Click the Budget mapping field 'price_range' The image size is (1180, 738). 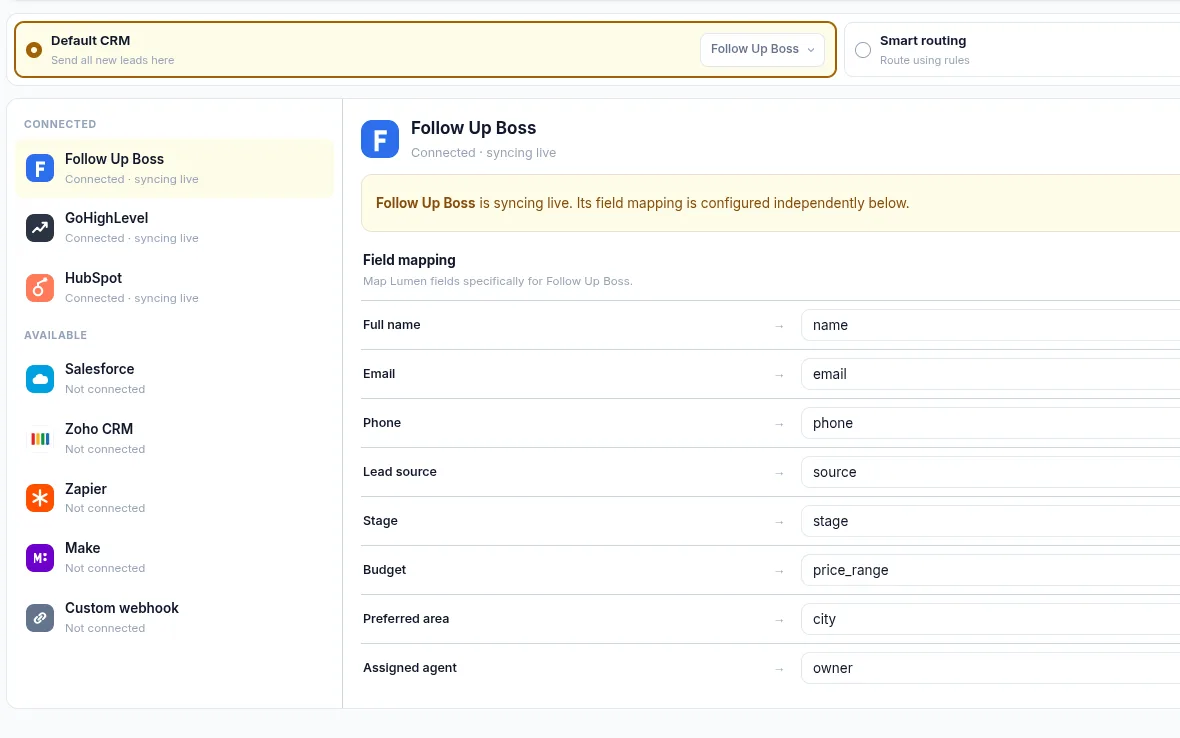[x=990, y=569]
